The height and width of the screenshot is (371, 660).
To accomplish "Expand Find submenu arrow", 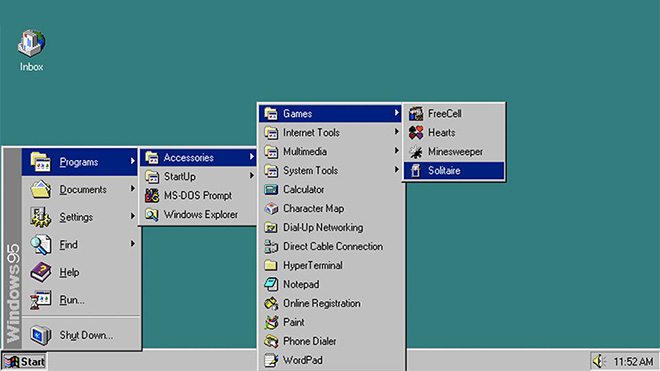I will click(132, 243).
